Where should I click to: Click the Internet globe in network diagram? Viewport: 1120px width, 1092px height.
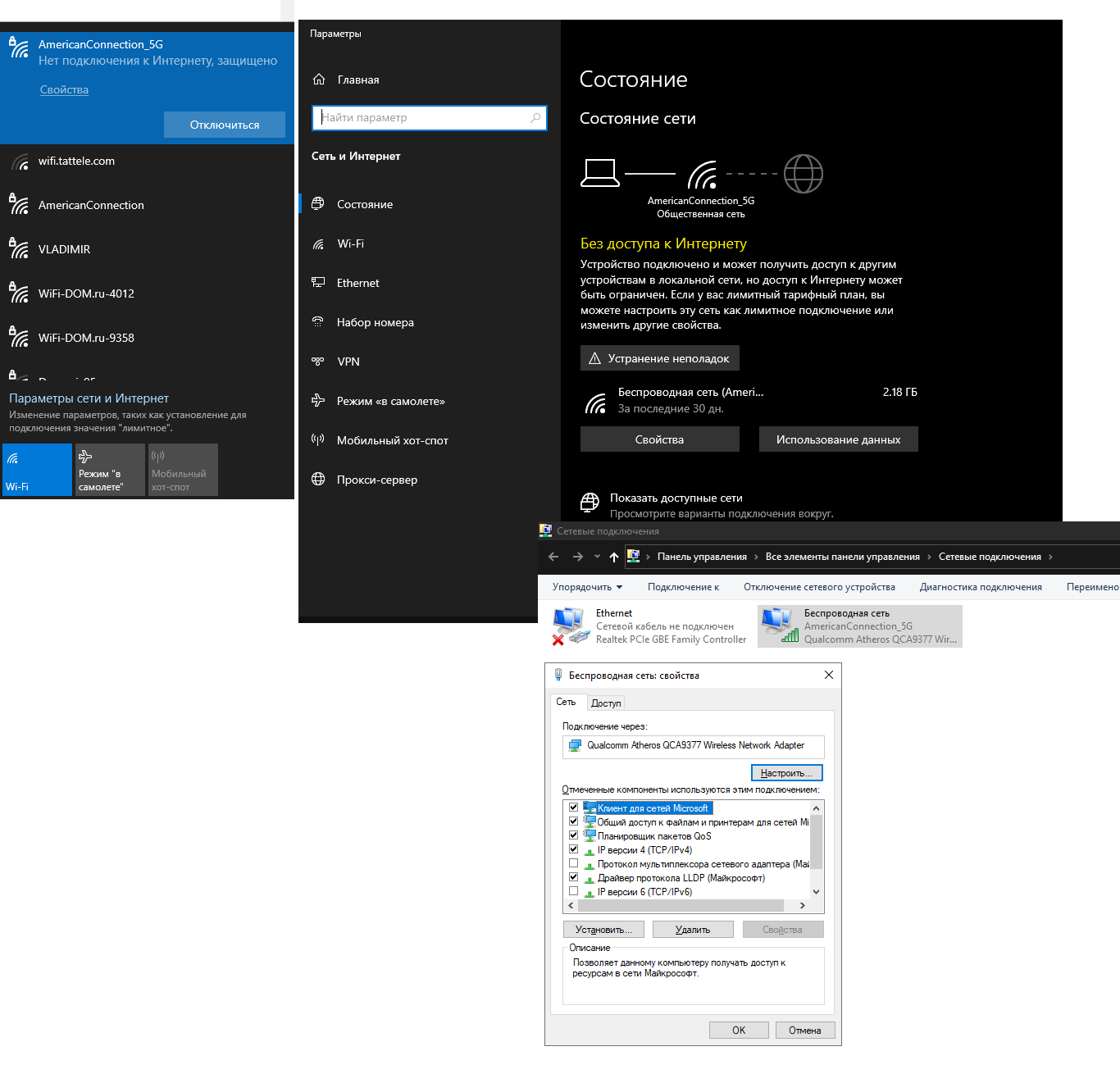click(x=804, y=174)
